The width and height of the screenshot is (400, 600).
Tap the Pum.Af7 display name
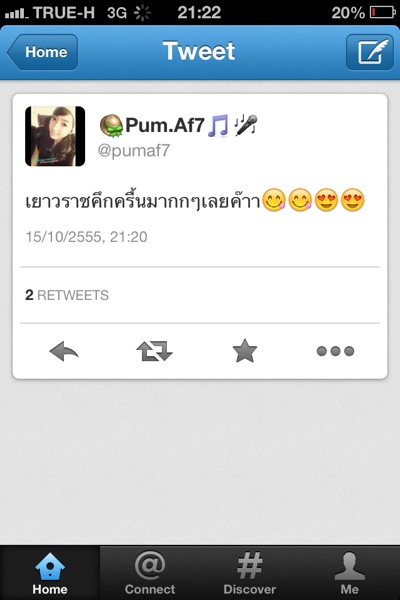point(165,125)
